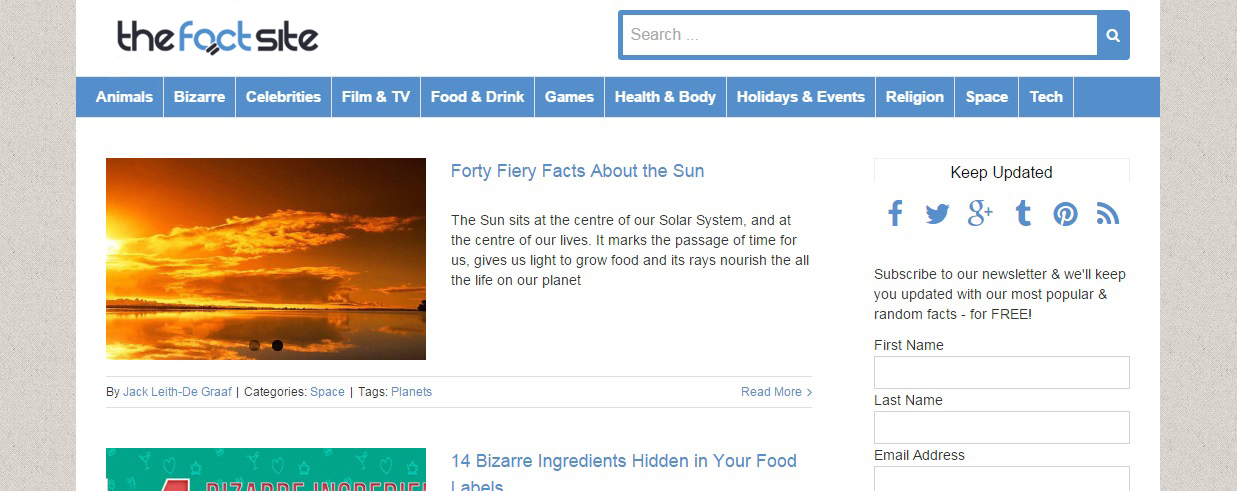Click the sunset article thumbnail
Image resolution: width=1237 pixels, height=491 pixels.
pos(266,258)
